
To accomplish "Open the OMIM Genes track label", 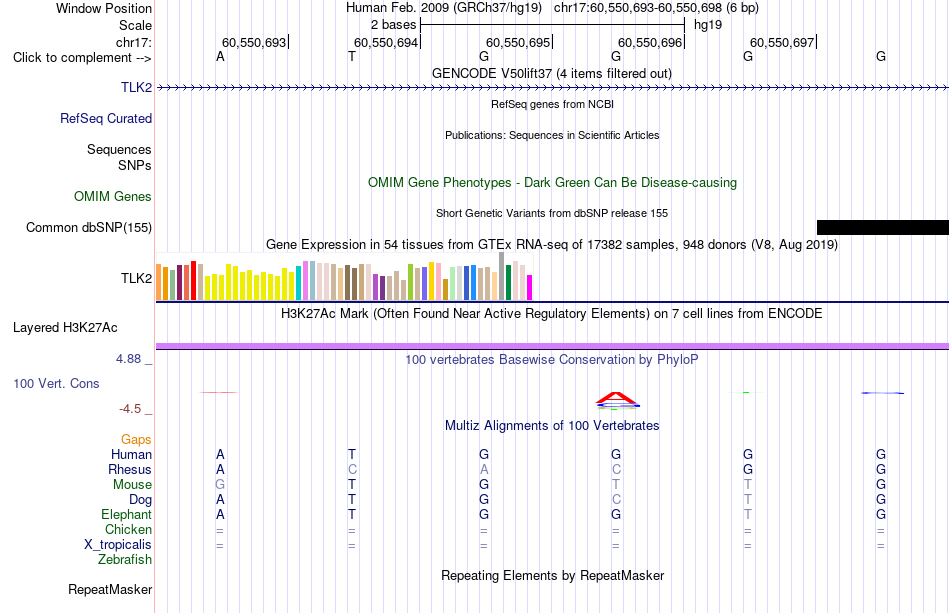I will [113, 196].
